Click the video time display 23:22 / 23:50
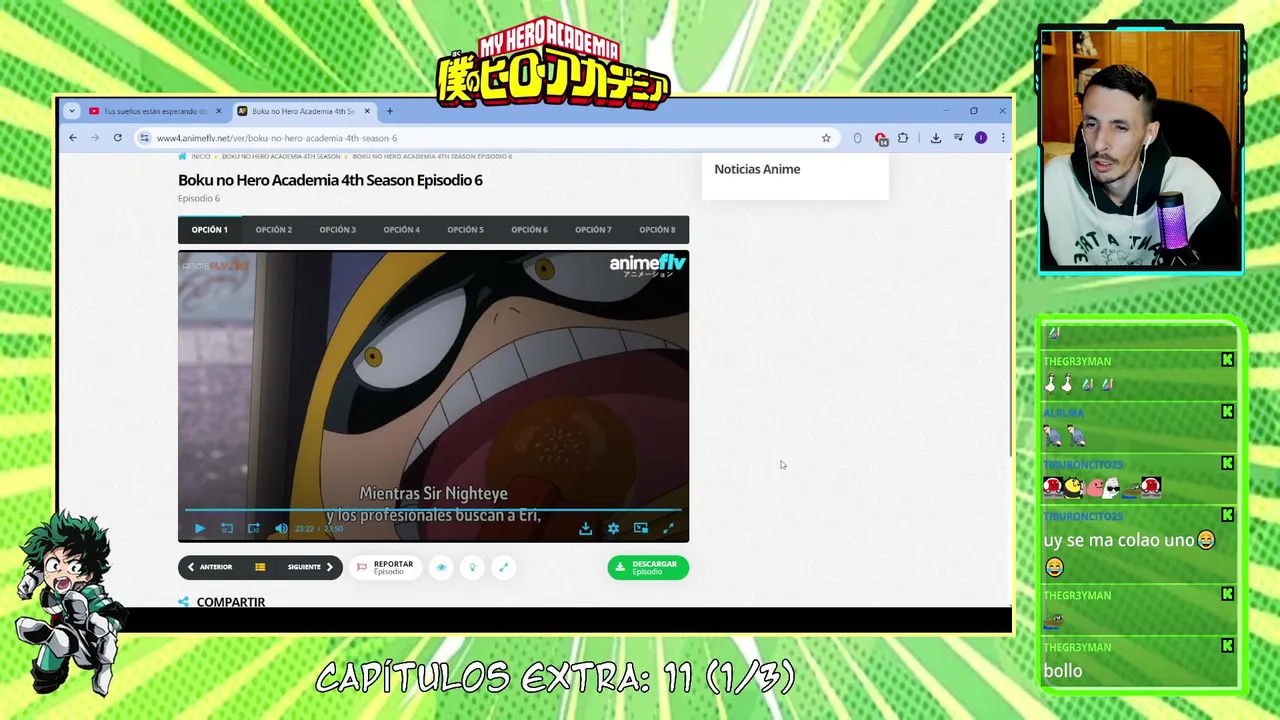Screen dimensions: 1280x720 tap(319, 528)
